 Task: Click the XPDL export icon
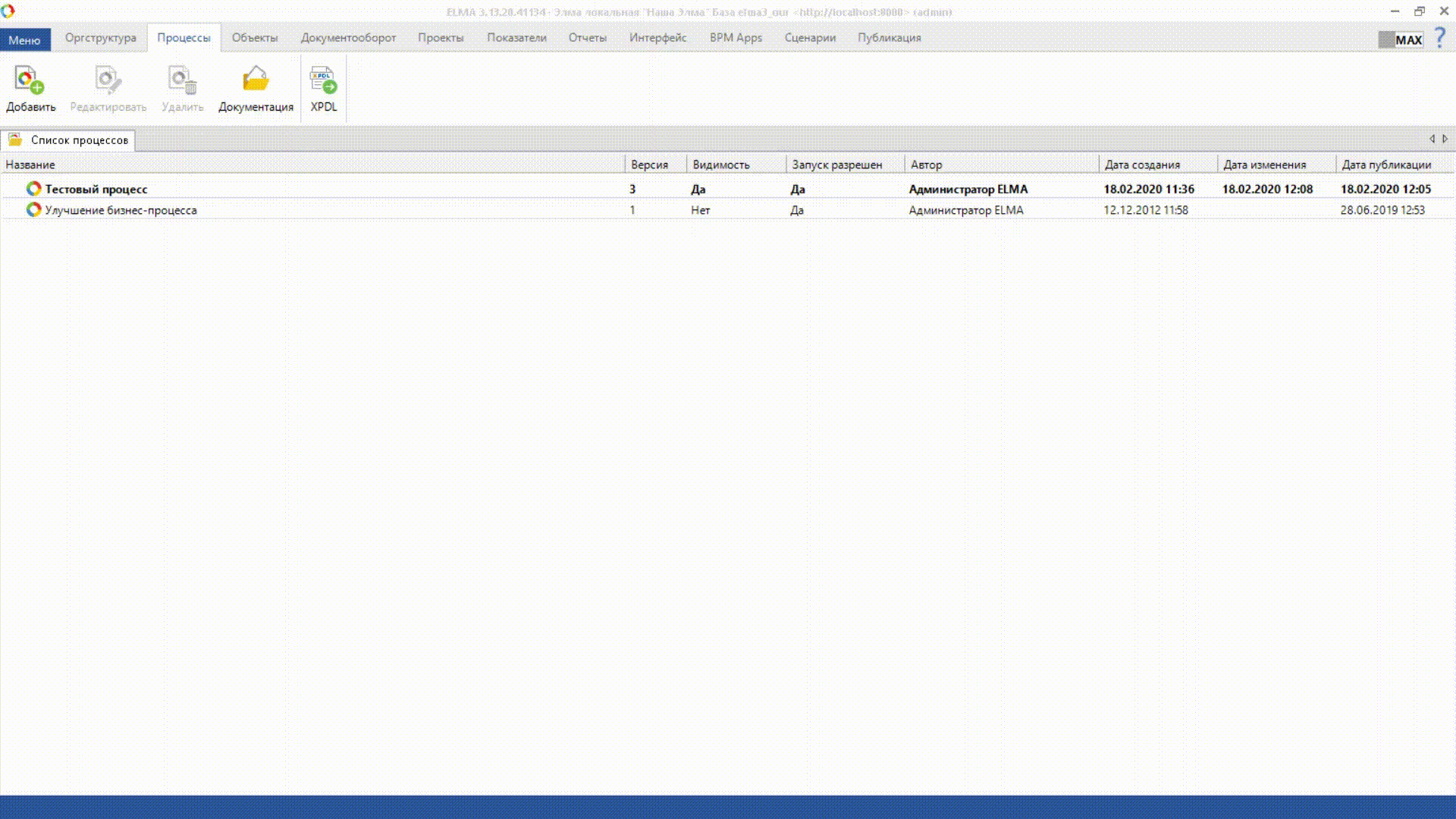[x=323, y=80]
